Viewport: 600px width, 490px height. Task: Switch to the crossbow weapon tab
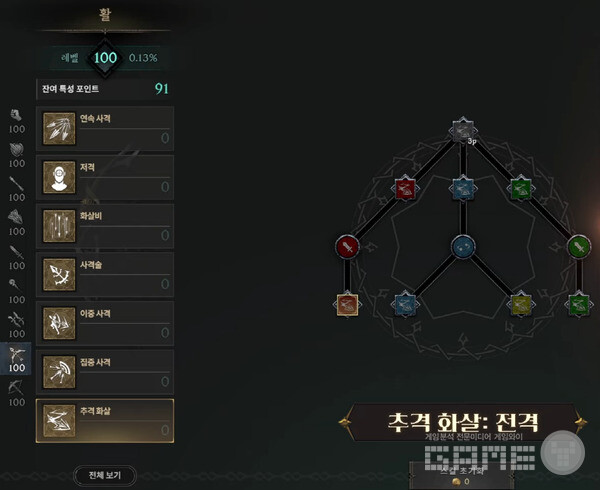pyautogui.click(x=16, y=394)
